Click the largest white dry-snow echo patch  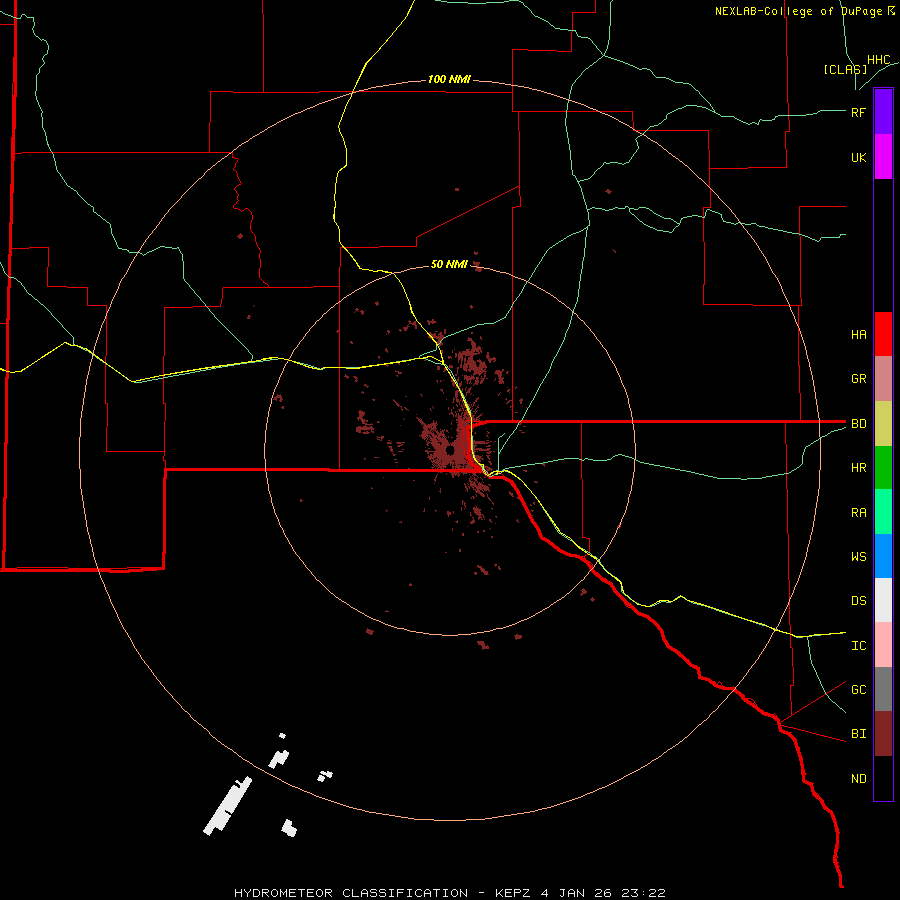click(x=227, y=806)
